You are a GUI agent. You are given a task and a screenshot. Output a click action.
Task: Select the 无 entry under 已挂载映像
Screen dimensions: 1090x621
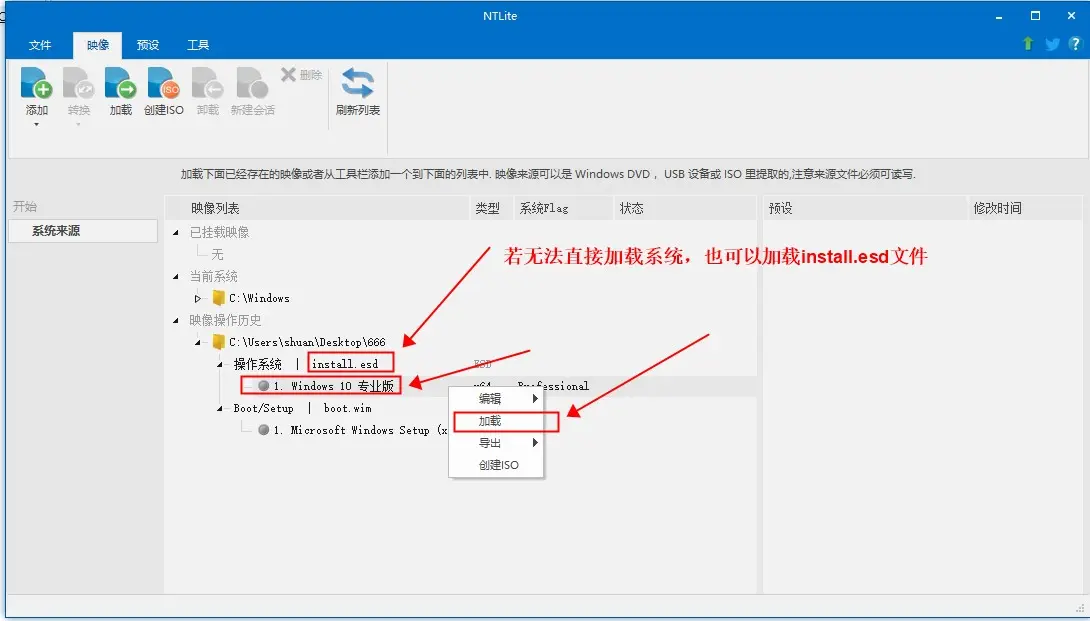[x=218, y=255]
